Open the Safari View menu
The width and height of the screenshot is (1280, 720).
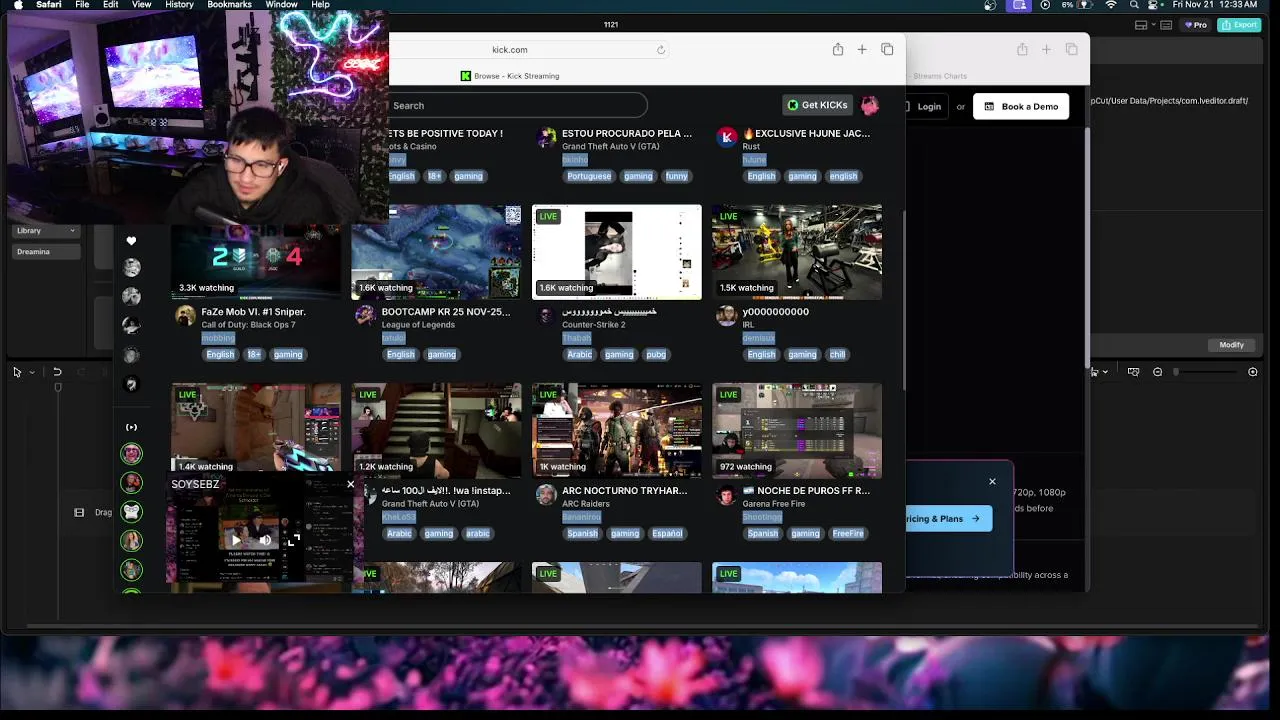[x=142, y=5]
